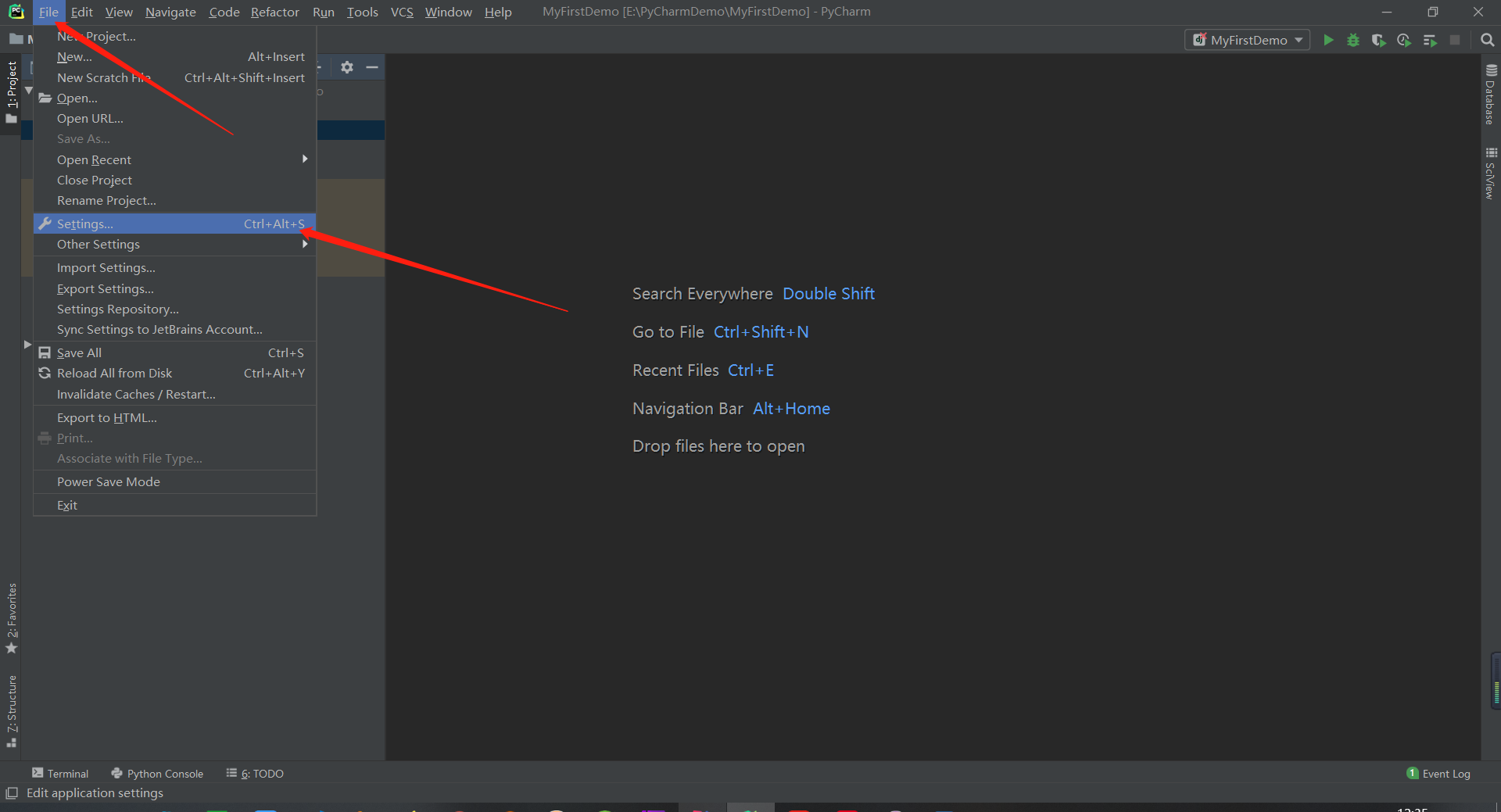Screen dimensions: 1501x812
Task: Expand the Open Recent submenu
Action: pyautogui.click(x=174, y=159)
